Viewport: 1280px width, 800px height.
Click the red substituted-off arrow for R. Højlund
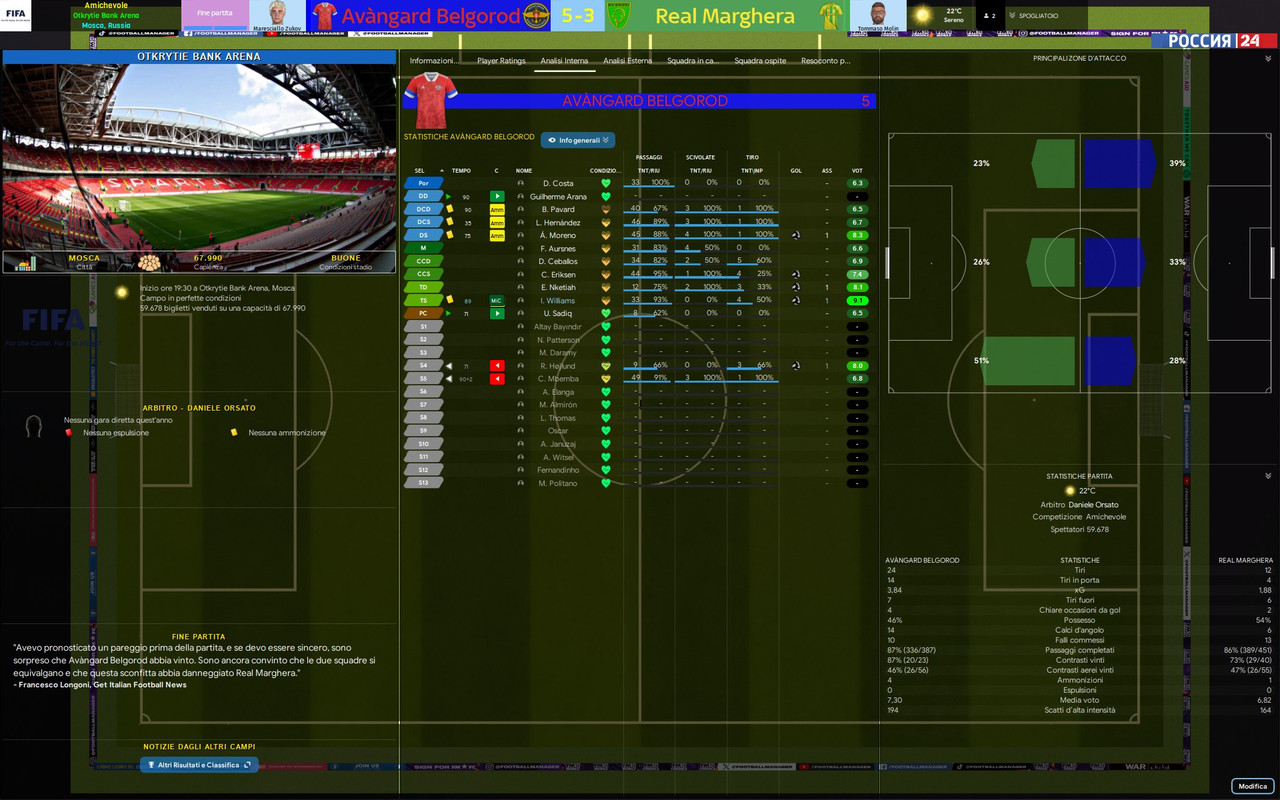click(x=497, y=366)
